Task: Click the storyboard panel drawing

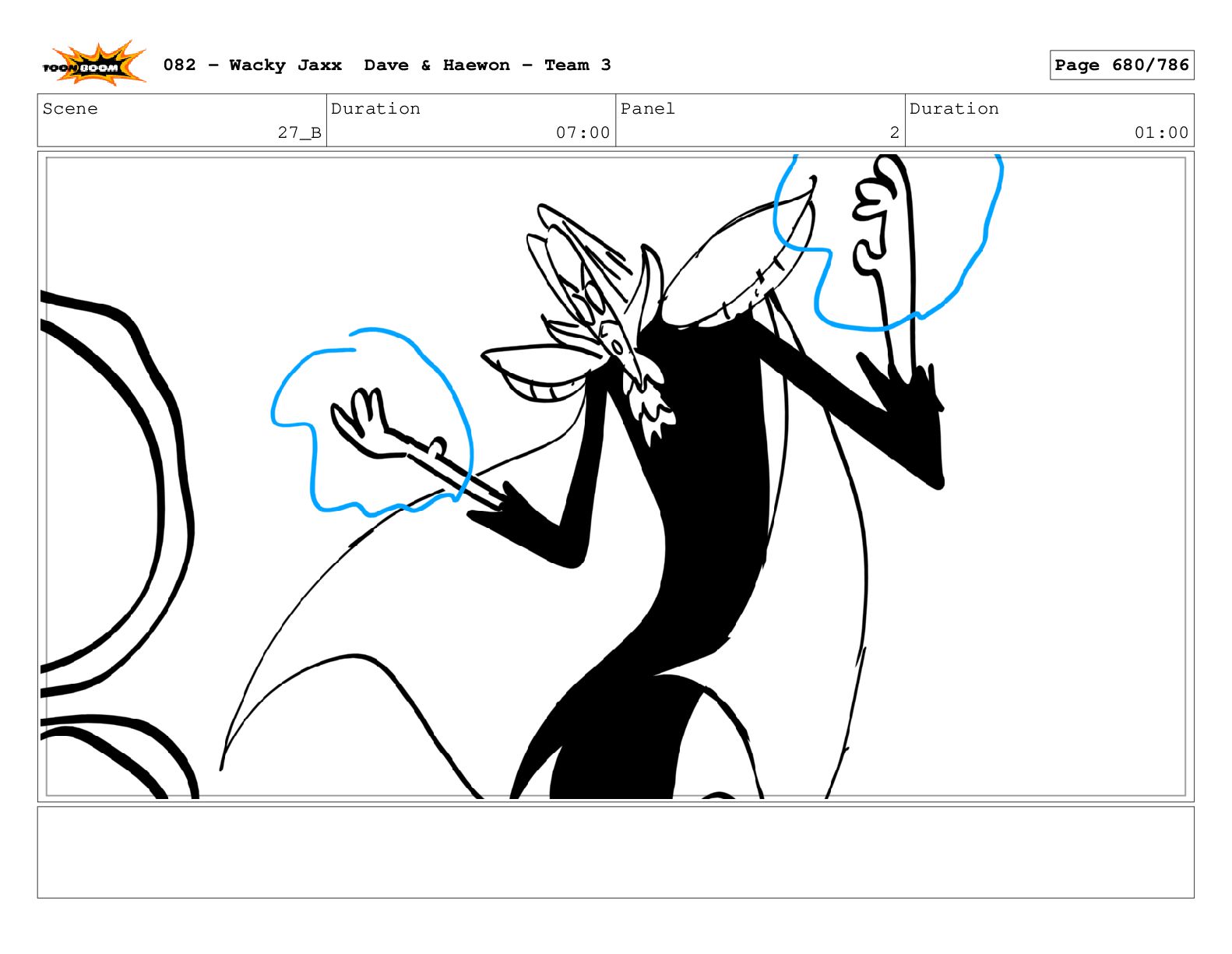Action: (615, 477)
